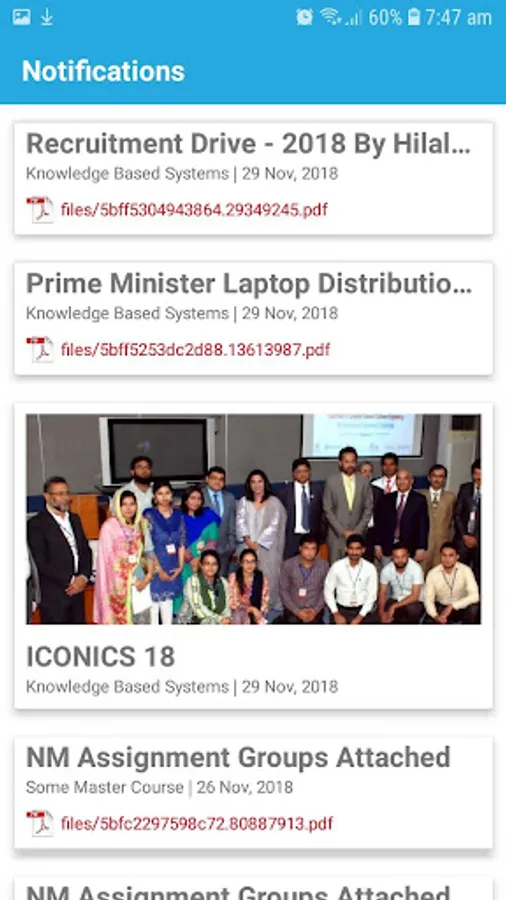Tap the alarm clock icon in status bar
This screenshot has width=506, height=900.
point(305,17)
